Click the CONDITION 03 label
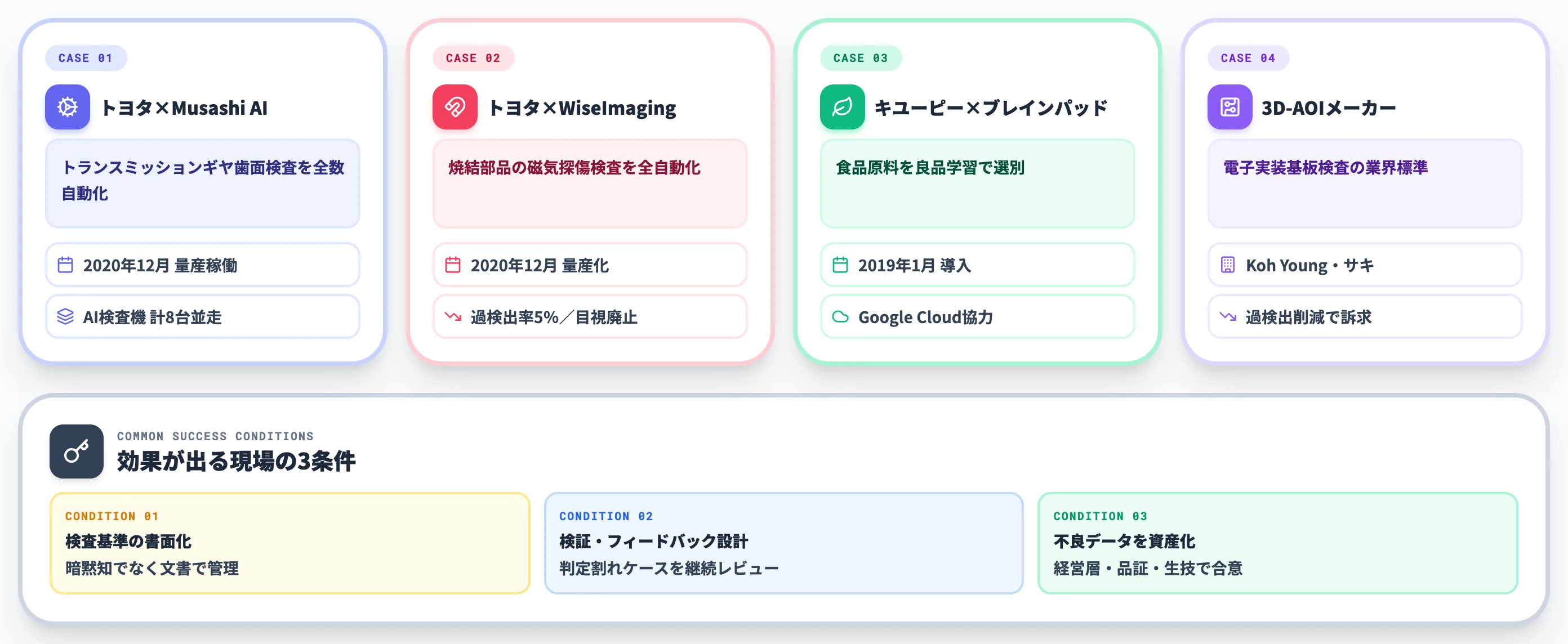Viewport: 1568px width, 644px height. pyautogui.click(x=1101, y=516)
